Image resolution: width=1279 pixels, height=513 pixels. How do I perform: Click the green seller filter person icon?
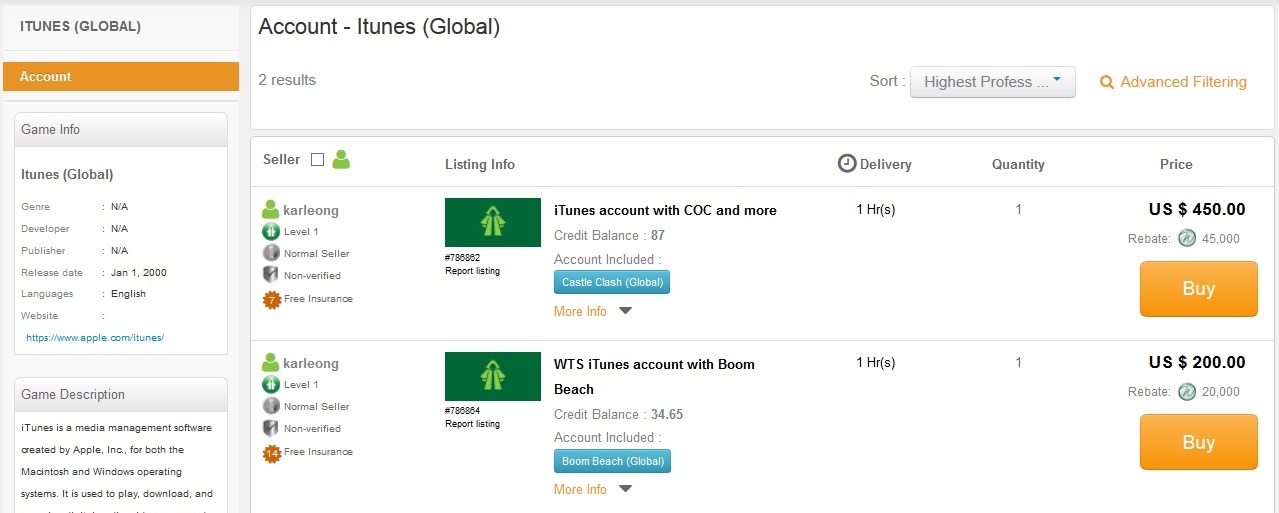[x=341, y=159]
